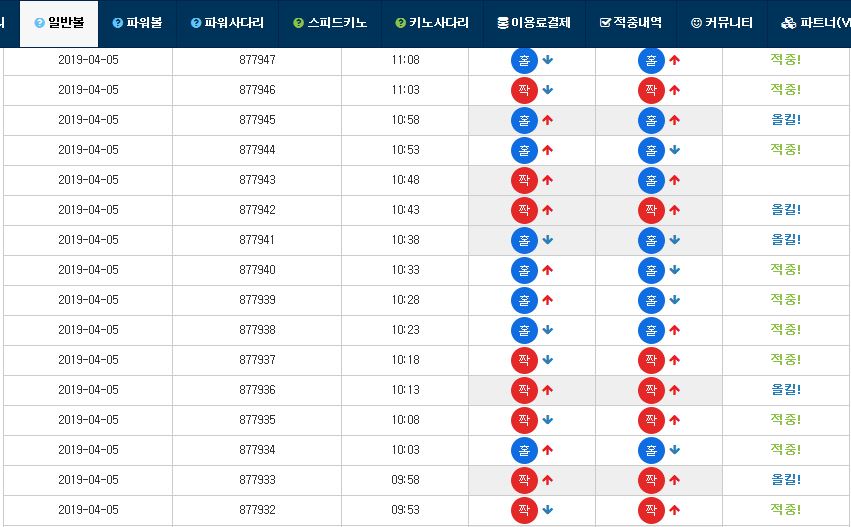This screenshot has width=851, height=527.
Task: Click the red 짝 circle in row 877943
Action: point(524,180)
